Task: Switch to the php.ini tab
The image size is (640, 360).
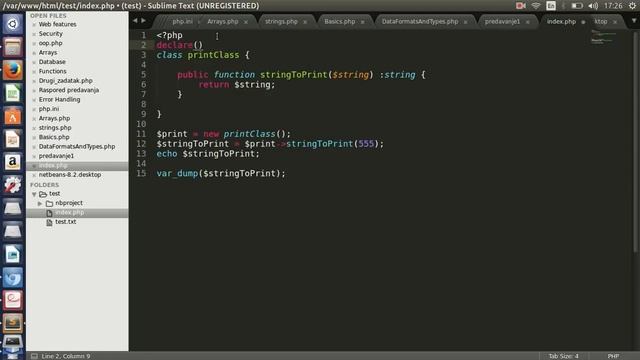Action: tap(182, 21)
